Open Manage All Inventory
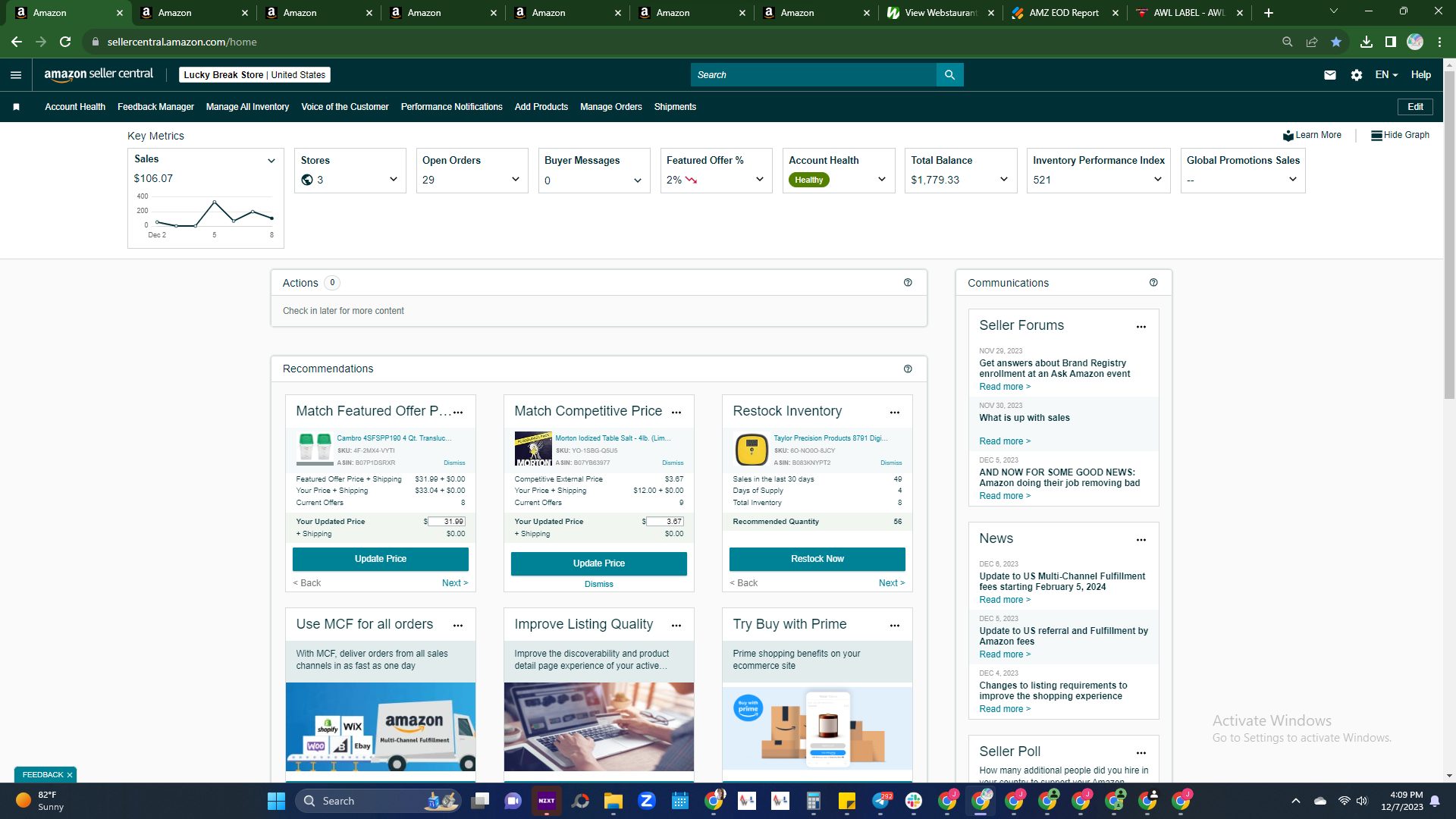Viewport: 1456px width, 819px height. tap(247, 107)
